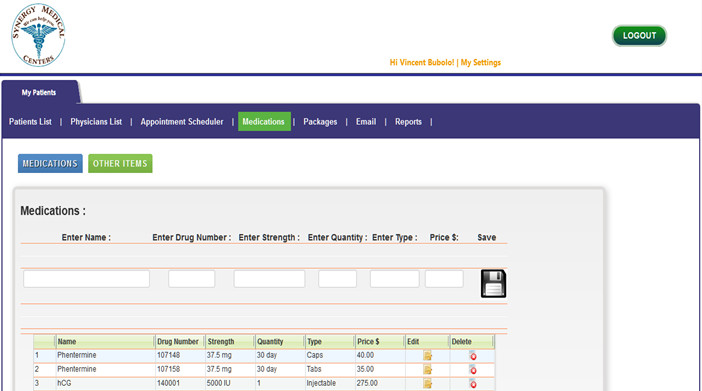The height and width of the screenshot is (391, 702).
Task: Edit Phentermine Caps row 1
Action: (x=428, y=356)
